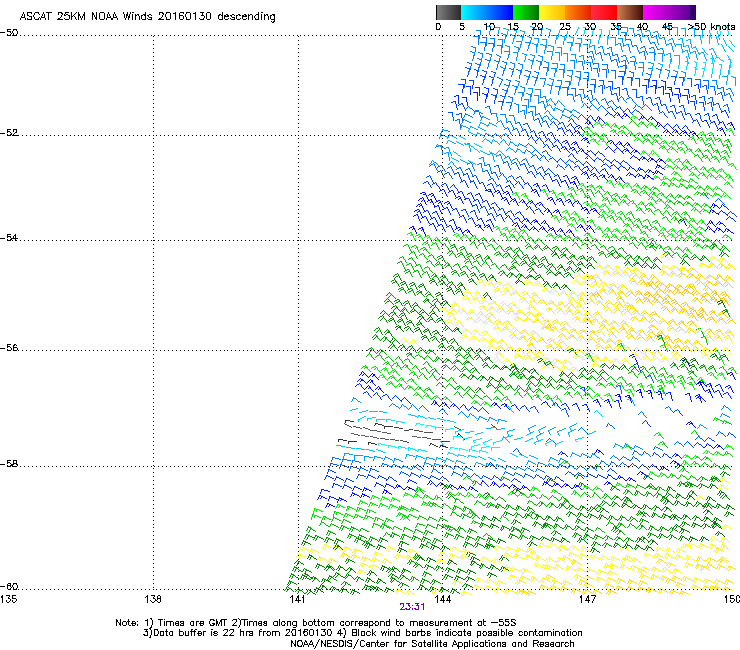Image resolution: width=740 pixels, height=650 pixels.
Task: Click the '-58' latitude axis label
Action: 9,464
